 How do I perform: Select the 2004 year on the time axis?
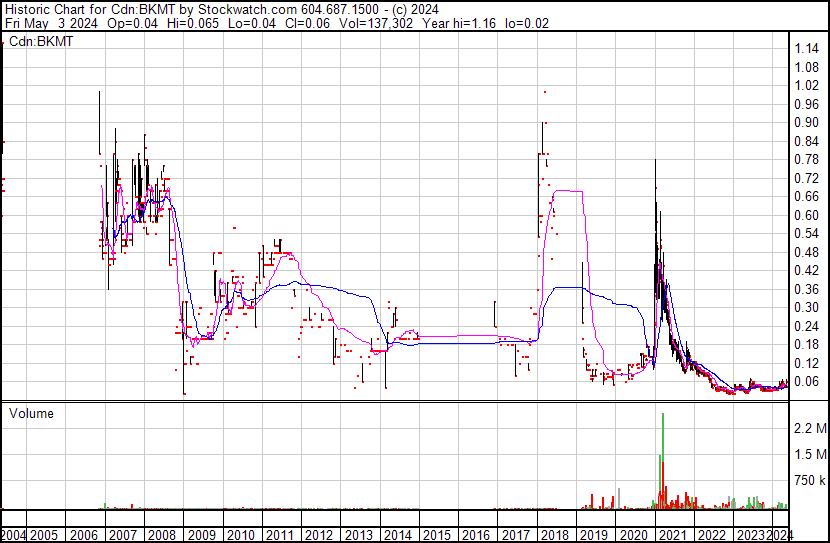(13, 535)
